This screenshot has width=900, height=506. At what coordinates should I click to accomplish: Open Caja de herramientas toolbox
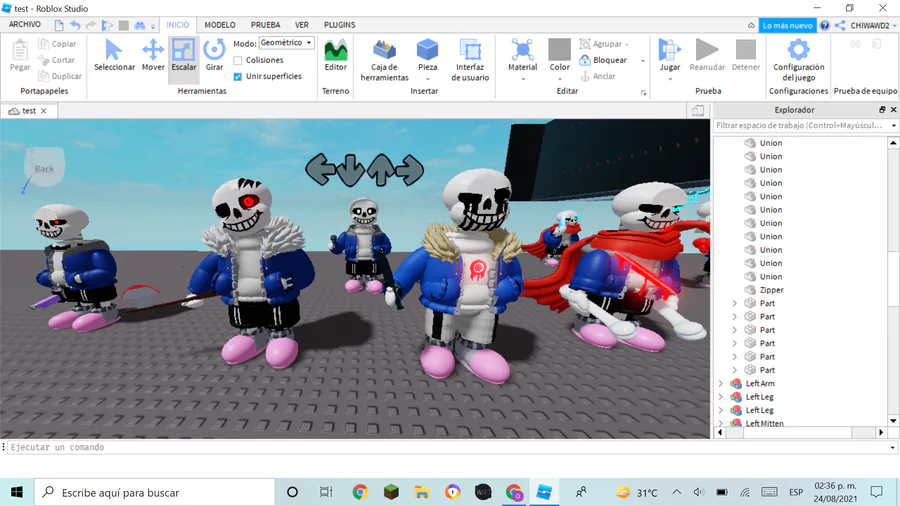click(385, 60)
